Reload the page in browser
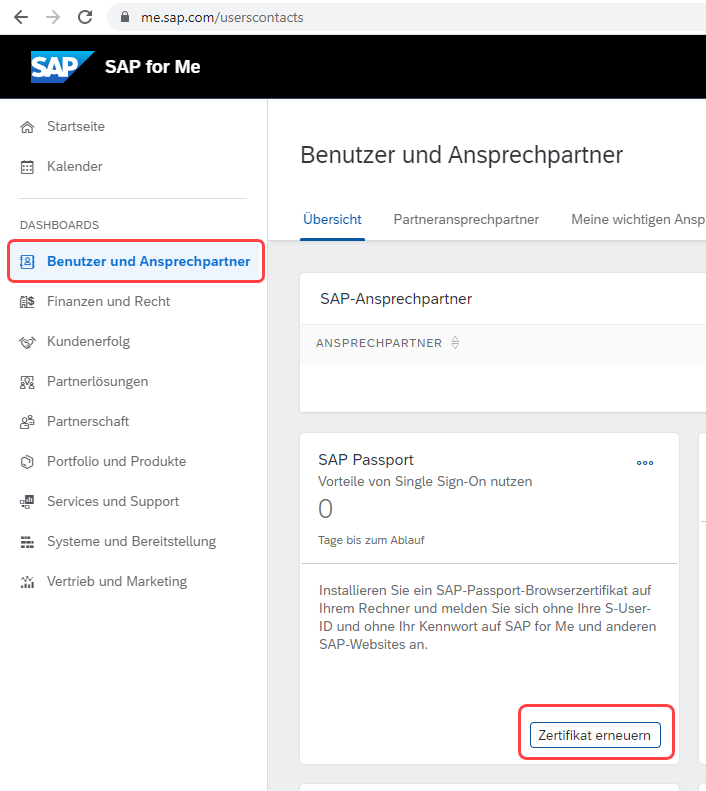Image resolution: width=706 pixels, height=791 pixels. point(85,17)
